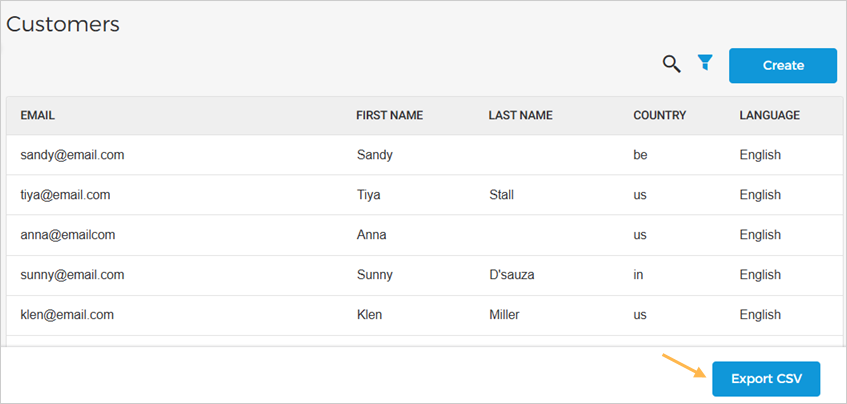This screenshot has width=847, height=404.
Task: Sort by the EMAIL column header
Action: [x=37, y=115]
